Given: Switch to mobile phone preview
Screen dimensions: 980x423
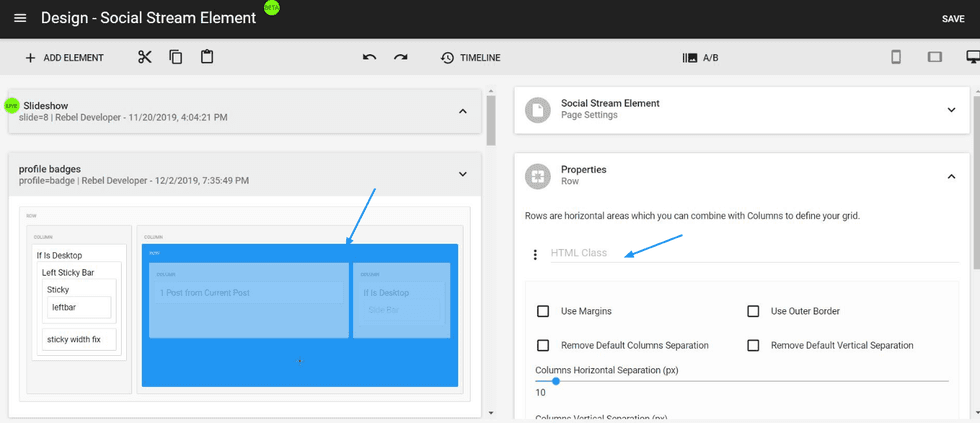Looking at the screenshot, I should pos(896,57).
